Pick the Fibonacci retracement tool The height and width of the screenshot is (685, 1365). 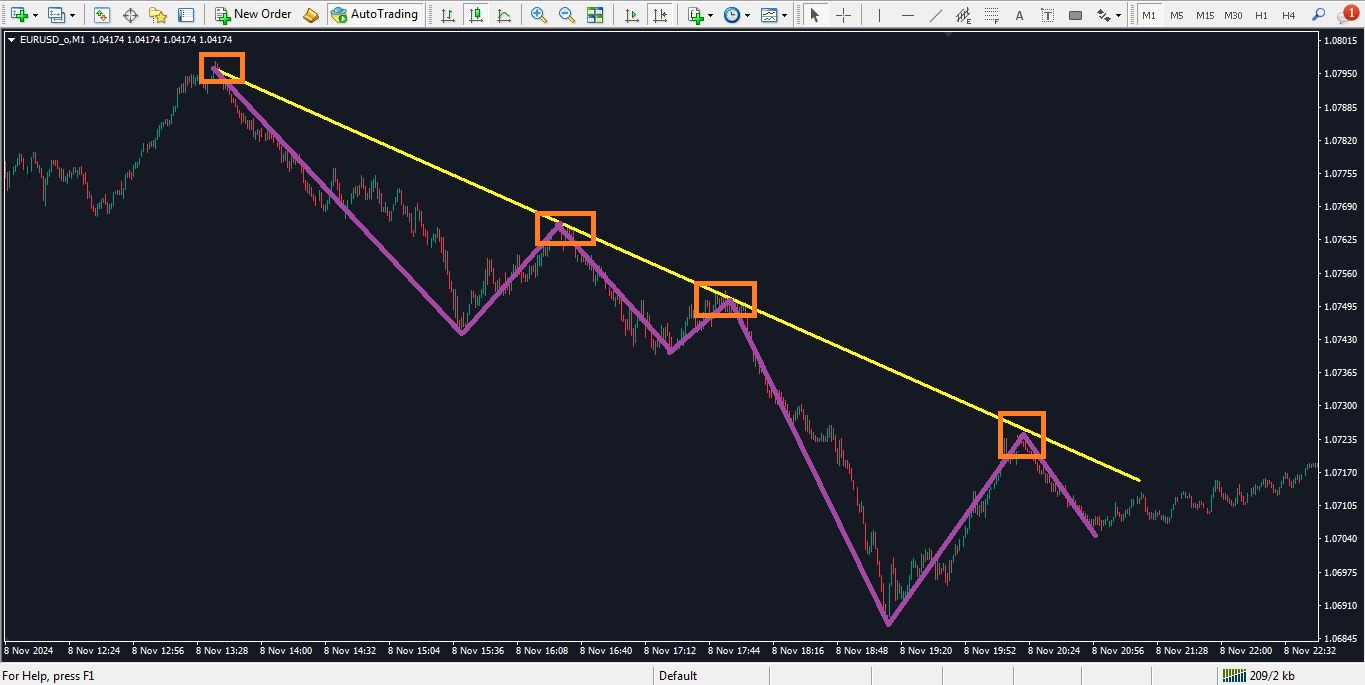point(991,15)
